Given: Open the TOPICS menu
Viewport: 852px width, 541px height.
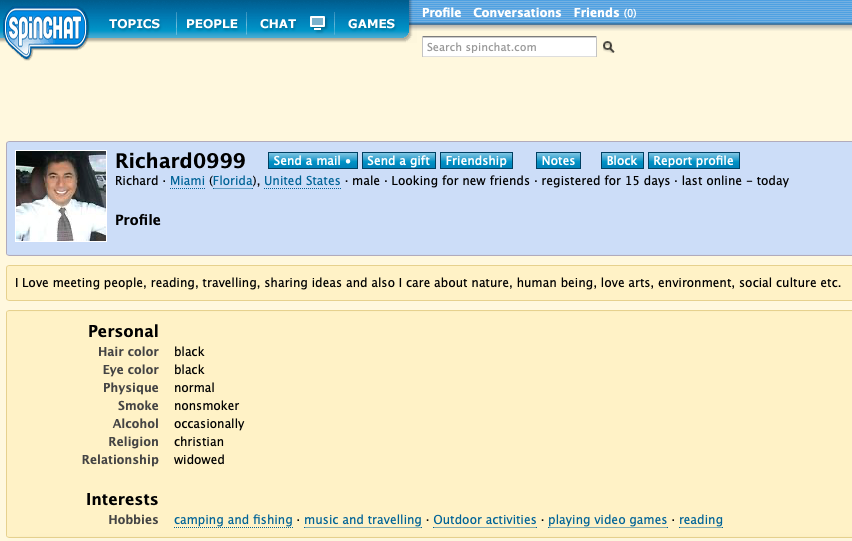Looking at the screenshot, I should pos(134,23).
